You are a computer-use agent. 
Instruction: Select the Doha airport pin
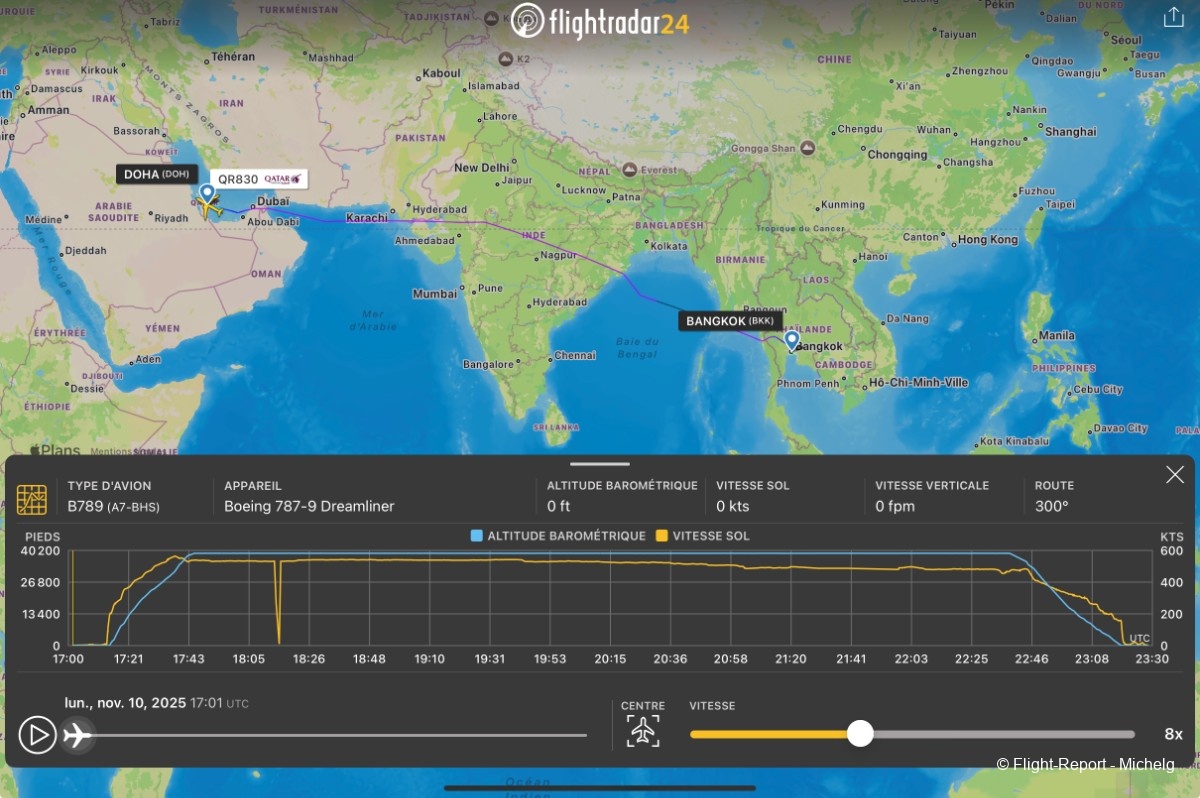207,192
